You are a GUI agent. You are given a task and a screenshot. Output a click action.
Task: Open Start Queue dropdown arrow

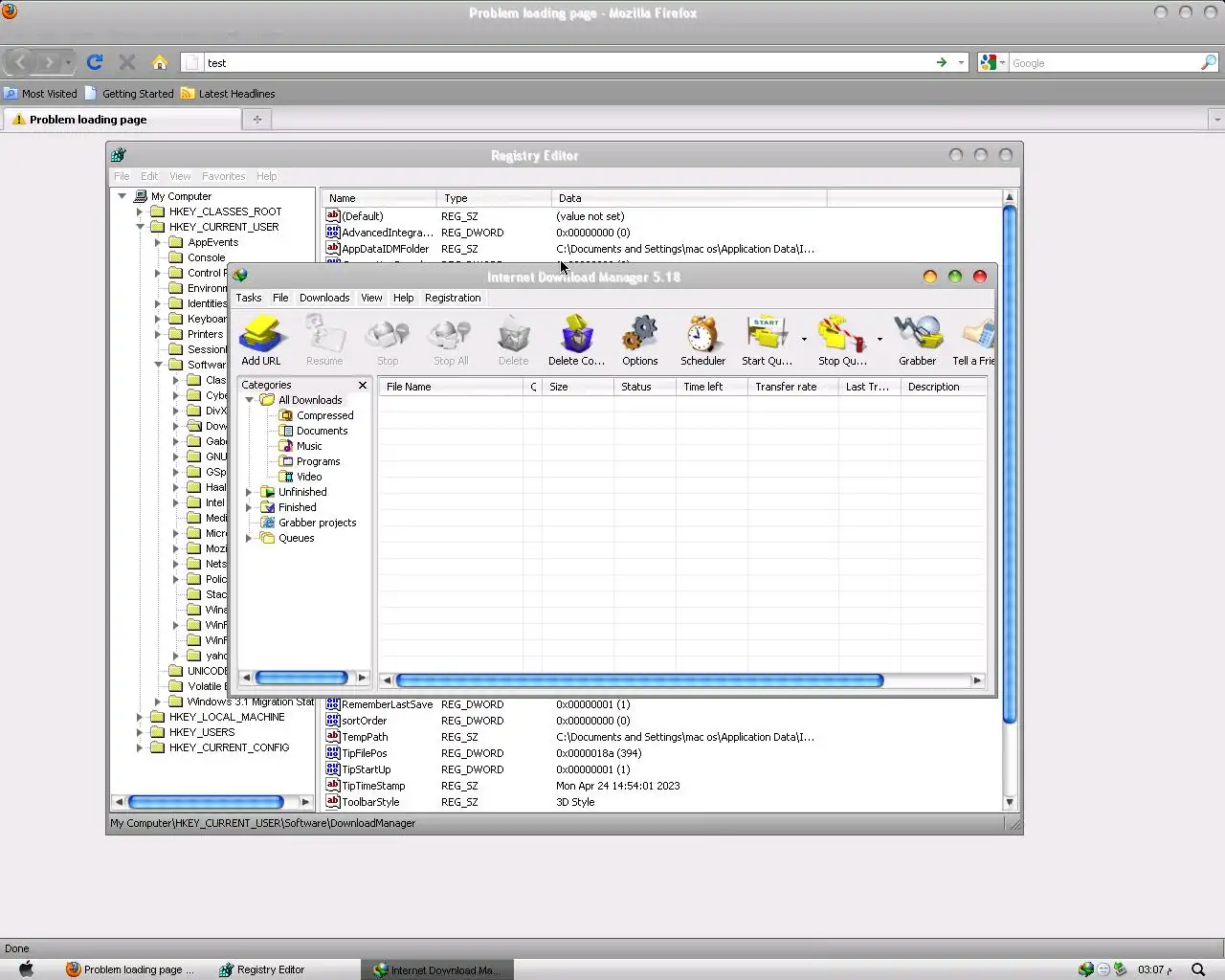[x=804, y=339]
